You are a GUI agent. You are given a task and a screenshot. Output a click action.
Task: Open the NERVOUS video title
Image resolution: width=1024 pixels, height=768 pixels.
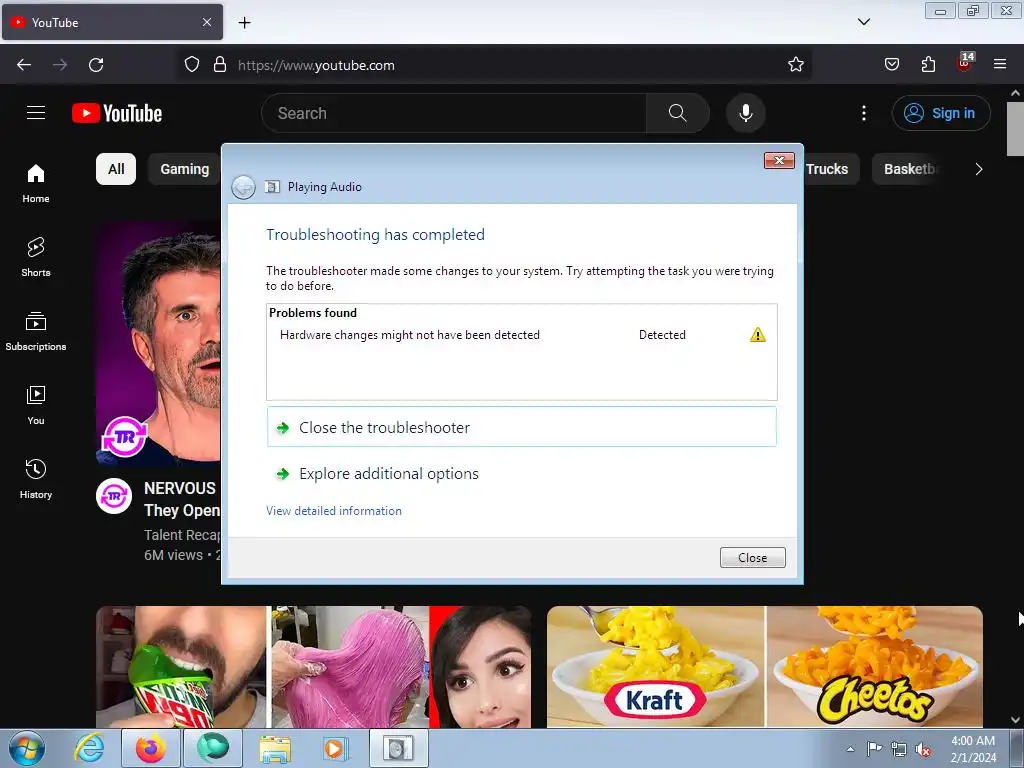coord(182,499)
